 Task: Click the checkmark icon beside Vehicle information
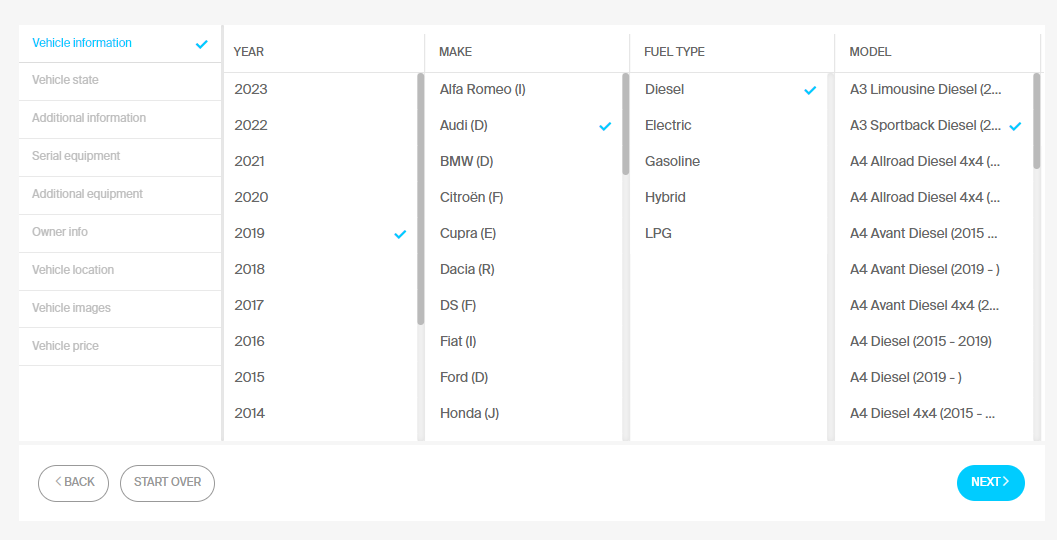[202, 44]
